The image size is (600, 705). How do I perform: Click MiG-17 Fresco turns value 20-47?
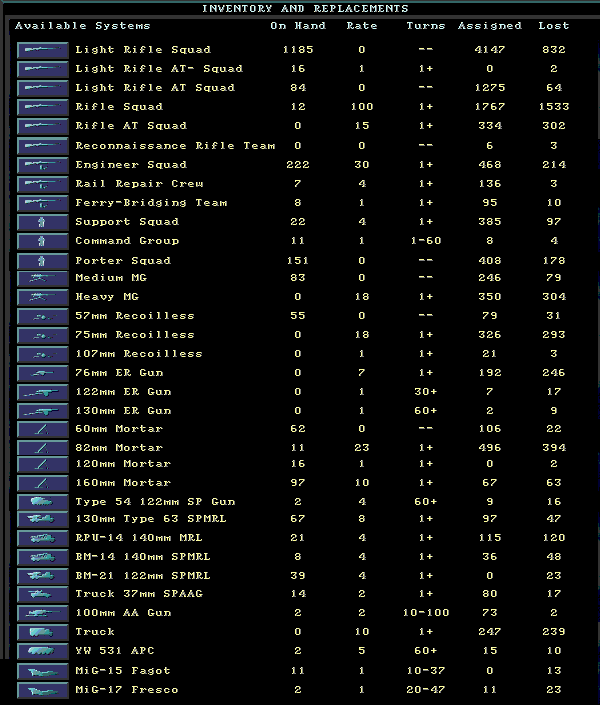point(425,690)
